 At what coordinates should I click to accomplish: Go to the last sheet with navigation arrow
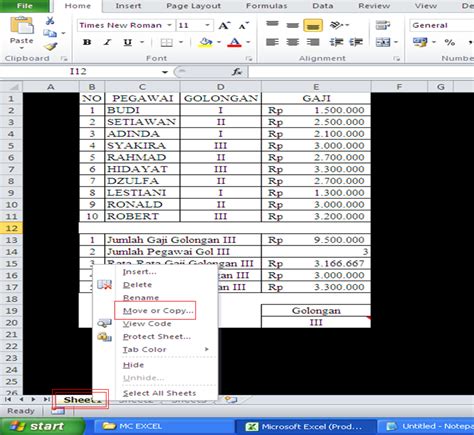click(x=47, y=399)
